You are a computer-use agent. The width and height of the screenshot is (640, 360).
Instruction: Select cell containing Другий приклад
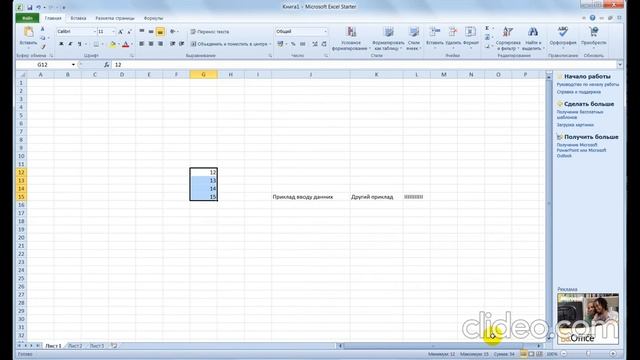coord(376,197)
